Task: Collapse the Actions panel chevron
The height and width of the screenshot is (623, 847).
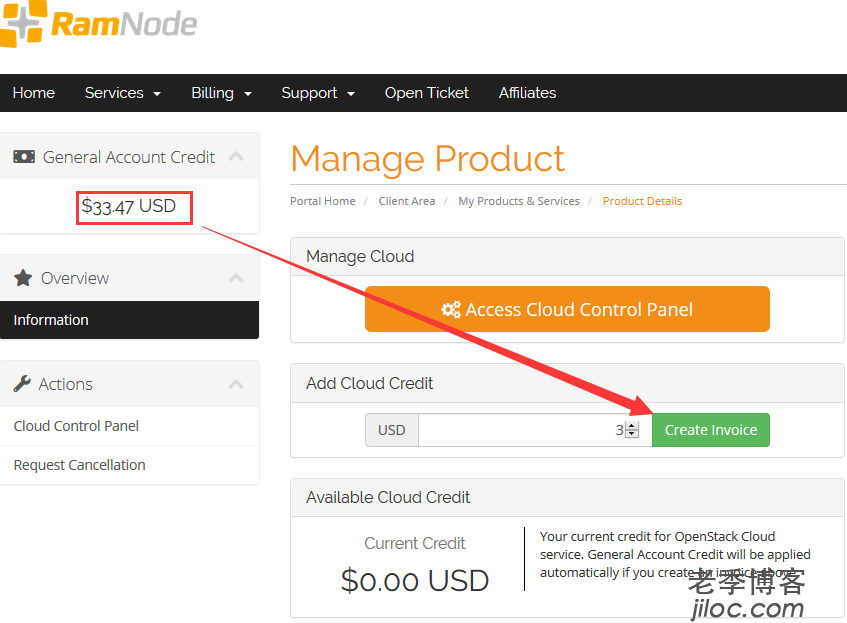Action: [236, 384]
